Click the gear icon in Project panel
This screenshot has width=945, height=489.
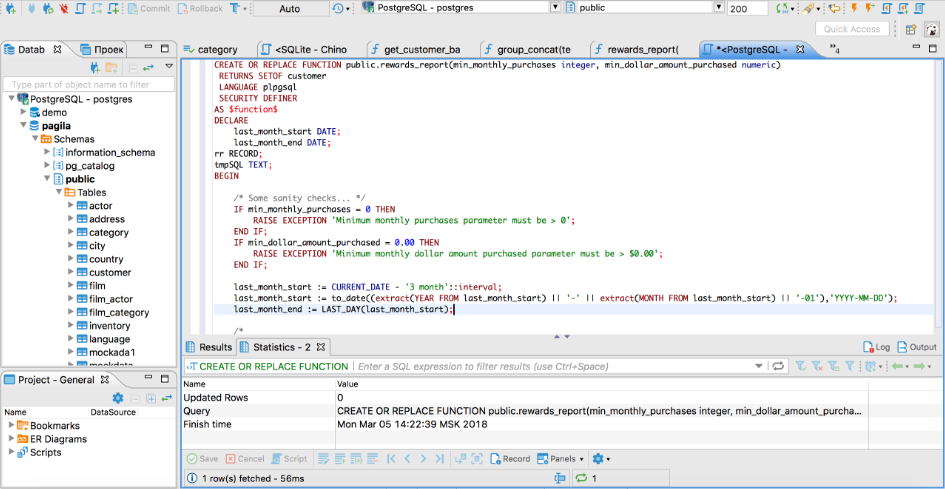pos(118,398)
